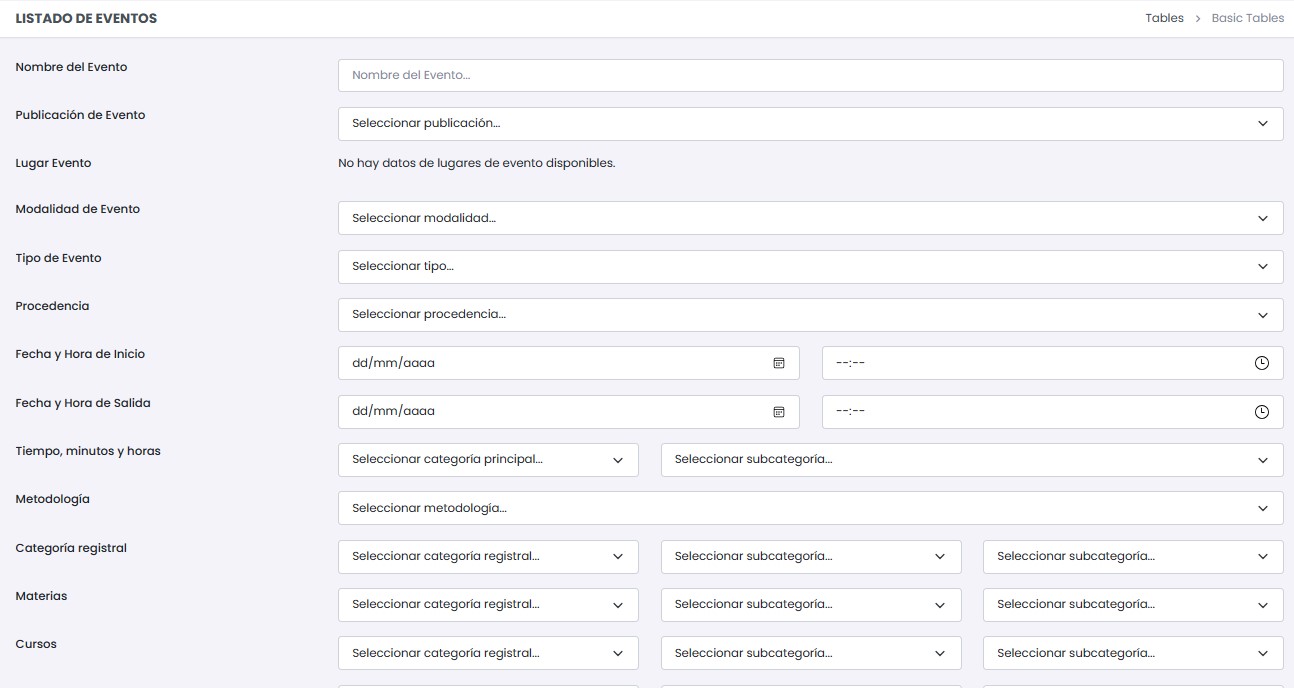Open the Seleccionar categoría principal dropdown

pos(488,460)
